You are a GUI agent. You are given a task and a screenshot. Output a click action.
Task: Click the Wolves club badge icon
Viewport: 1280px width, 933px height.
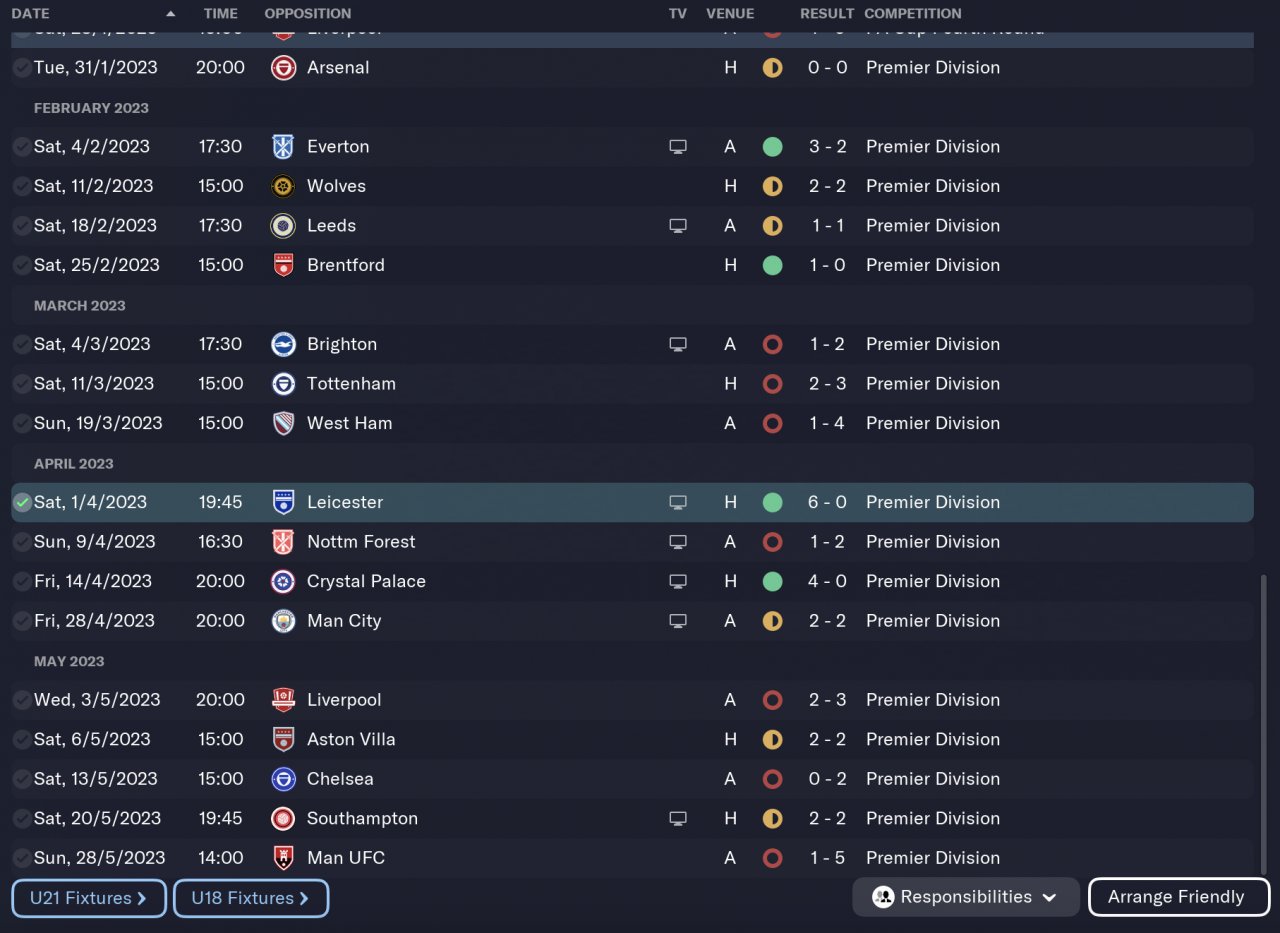(283, 186)
